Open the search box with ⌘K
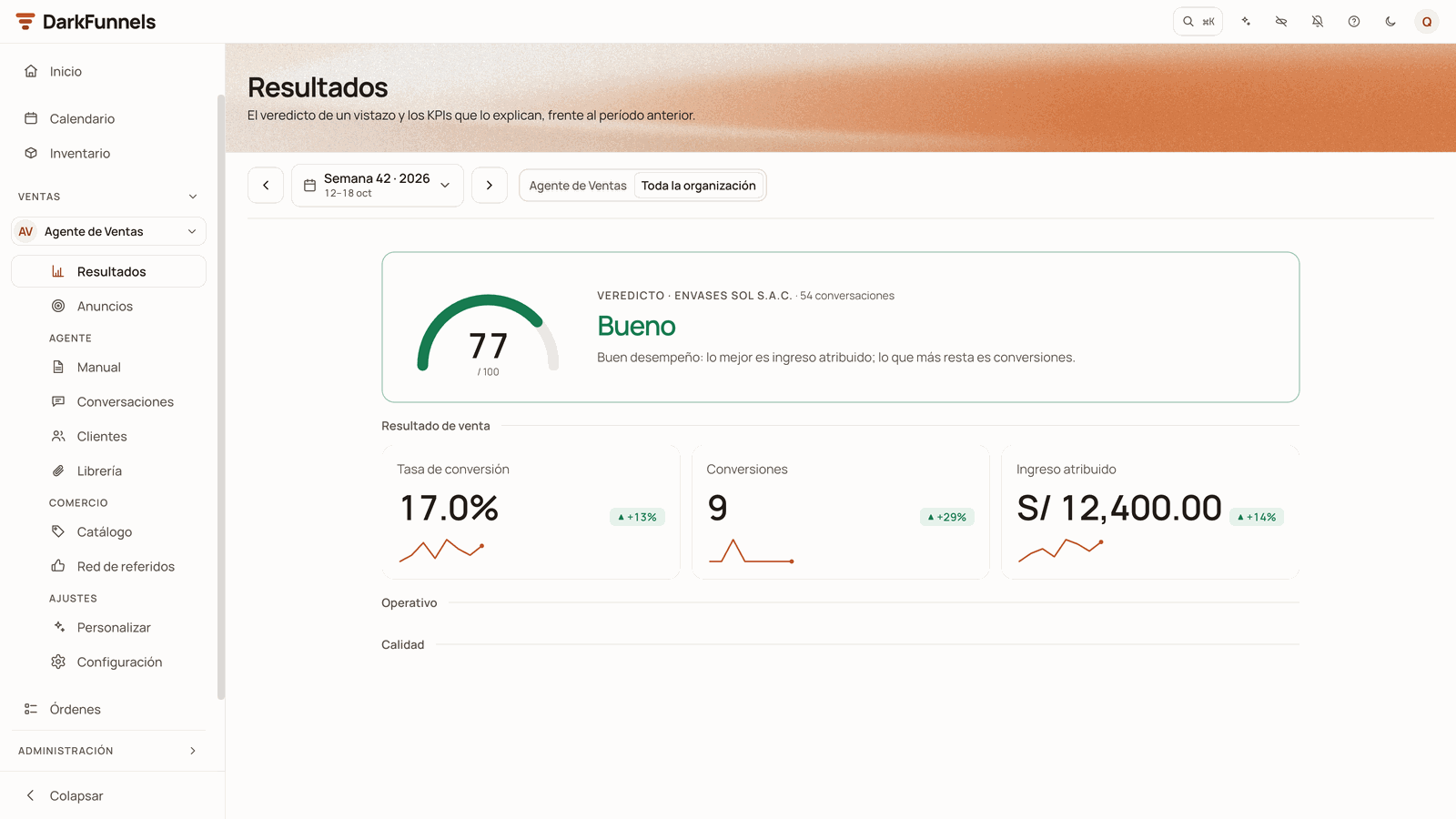 point(1198,22)
